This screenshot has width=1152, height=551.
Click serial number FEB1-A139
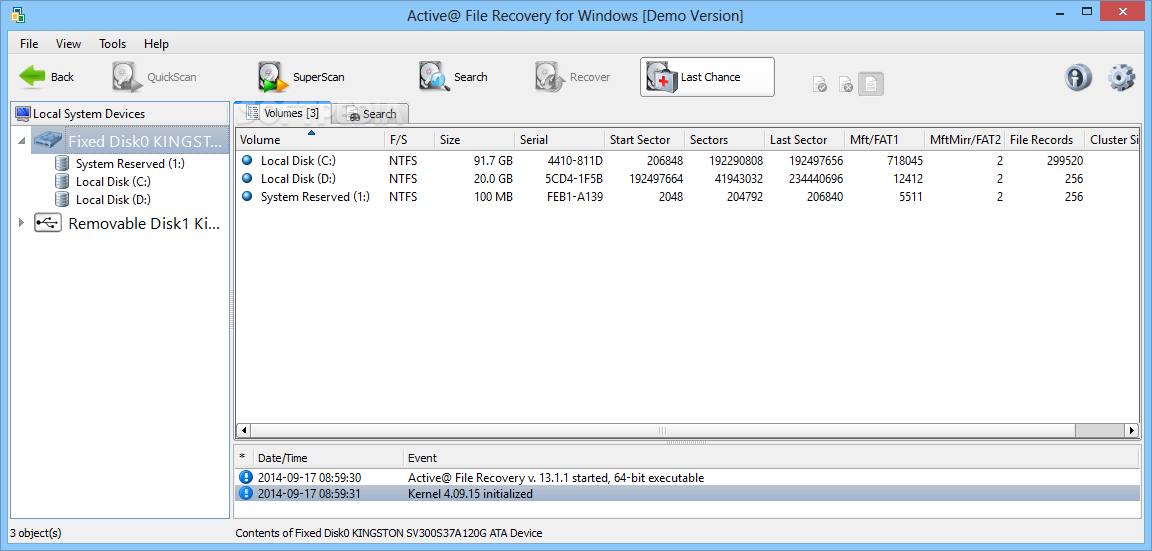click(x=575, y=197)
